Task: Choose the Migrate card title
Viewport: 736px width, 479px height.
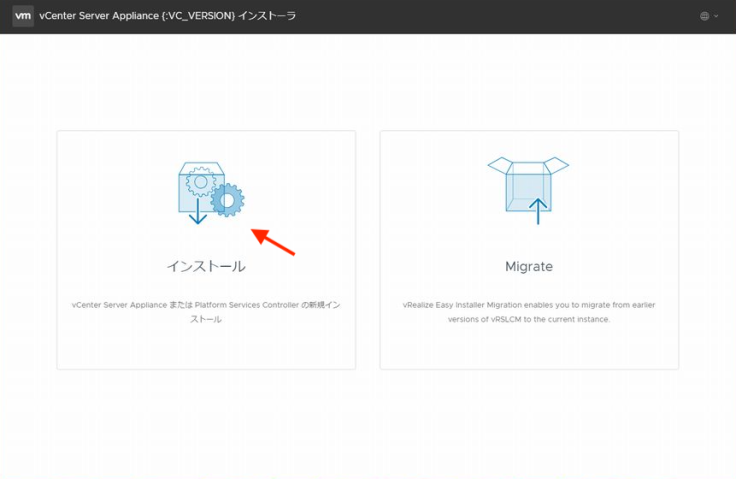Action: click(x=529, y=266)
